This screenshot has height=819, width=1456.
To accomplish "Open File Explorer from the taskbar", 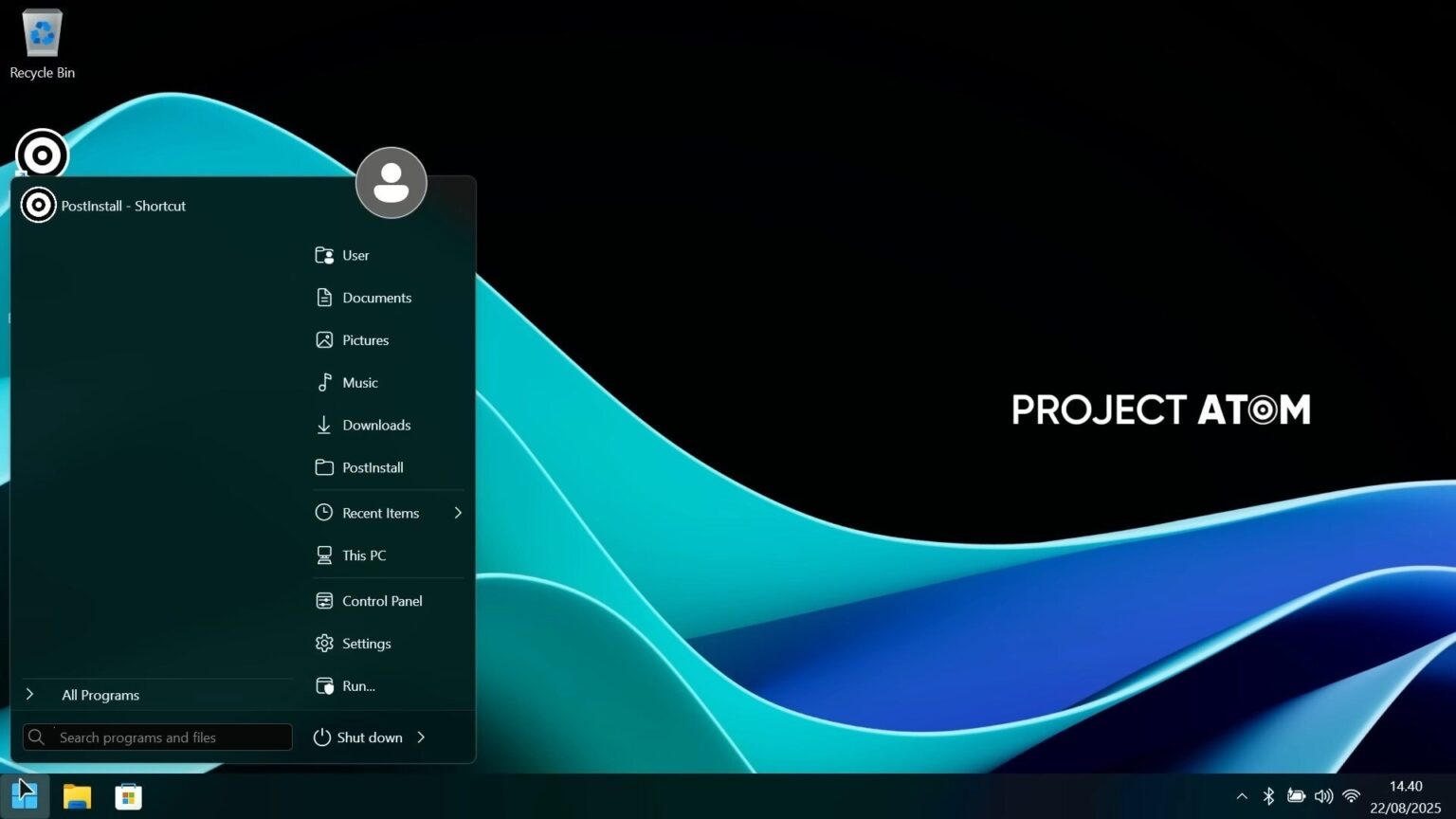I will pyautogui.click(x=76, y=796).
